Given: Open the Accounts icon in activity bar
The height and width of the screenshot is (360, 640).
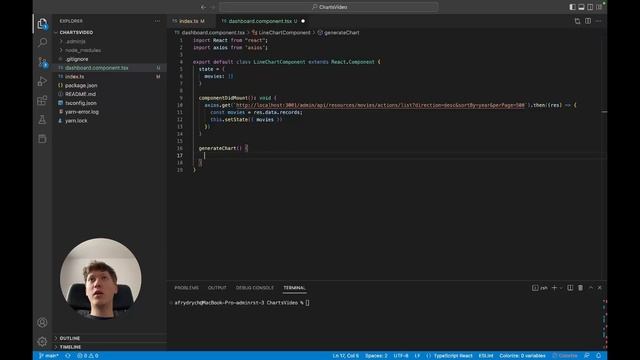Looking at the screenshot, I should [x=42, y=322].
